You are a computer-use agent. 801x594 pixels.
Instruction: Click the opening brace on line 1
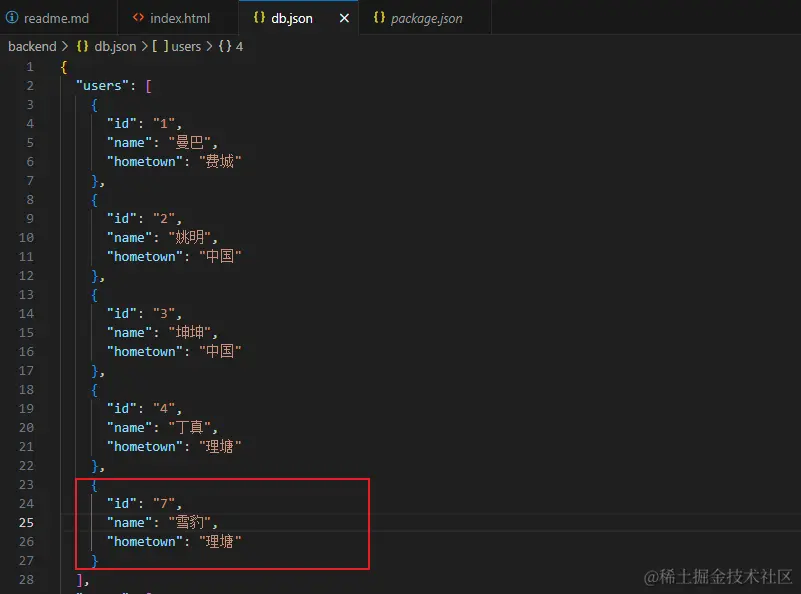coord(64,67)
